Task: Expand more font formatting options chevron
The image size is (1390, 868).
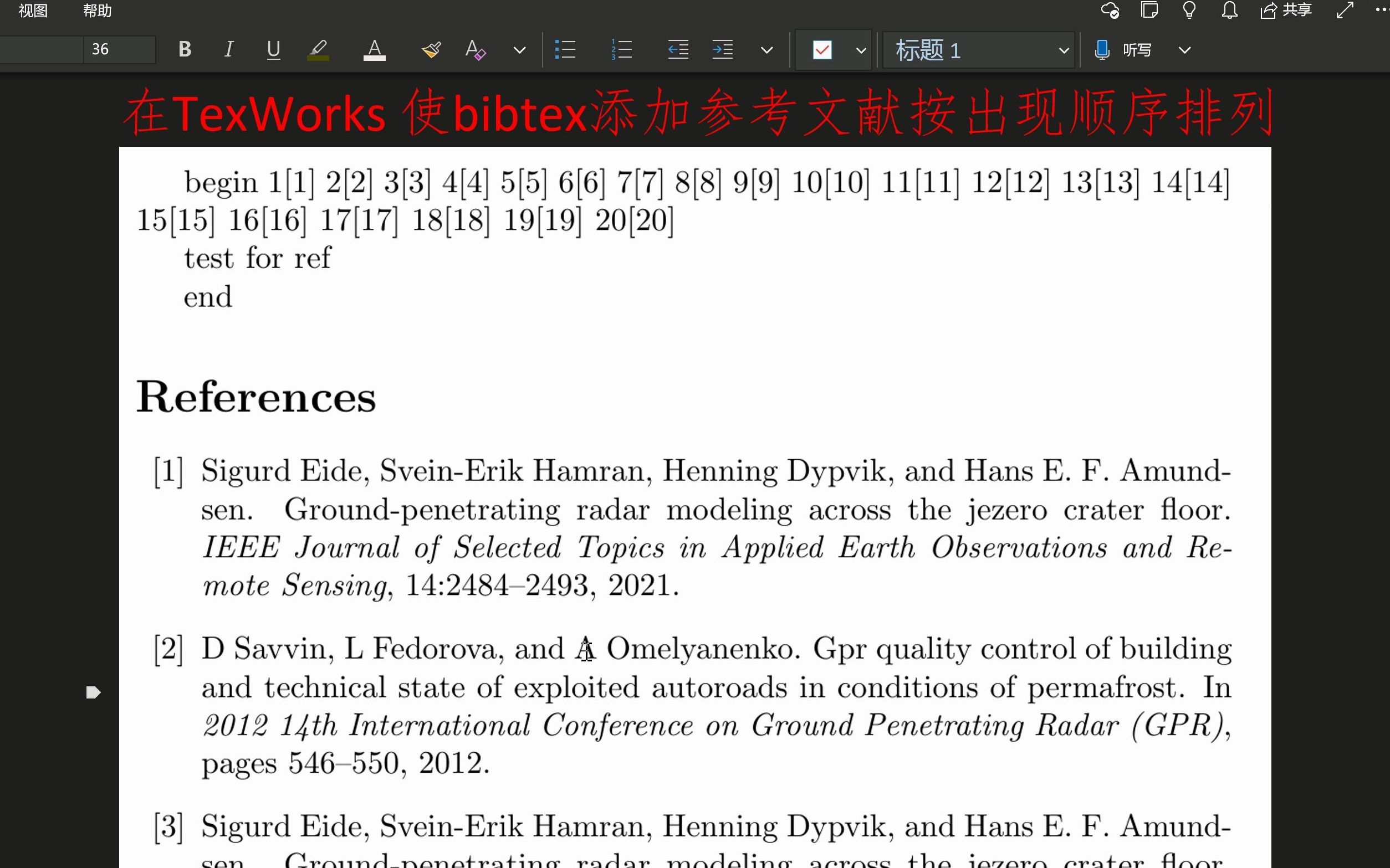Action: [520, 50]
